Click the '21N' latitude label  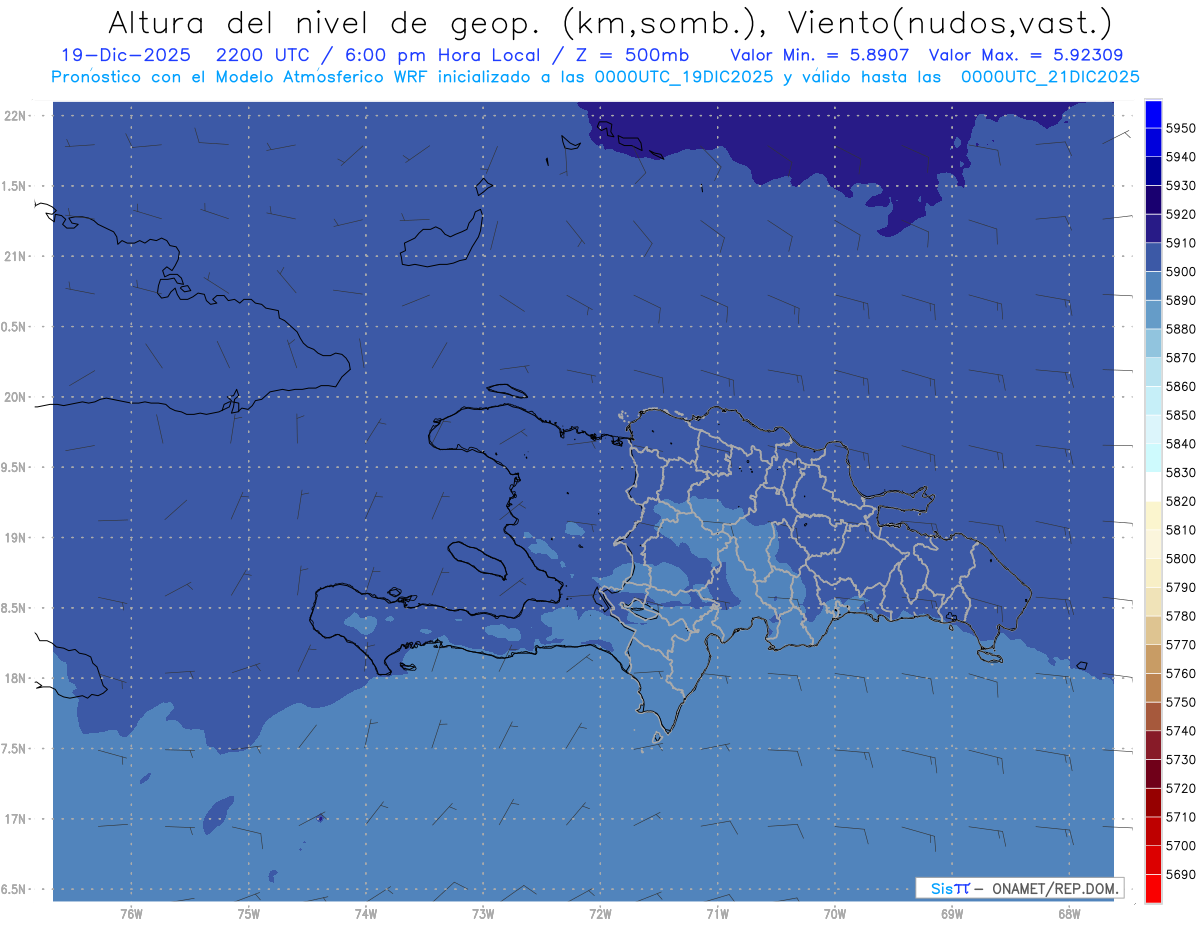[x=15, y=256]
